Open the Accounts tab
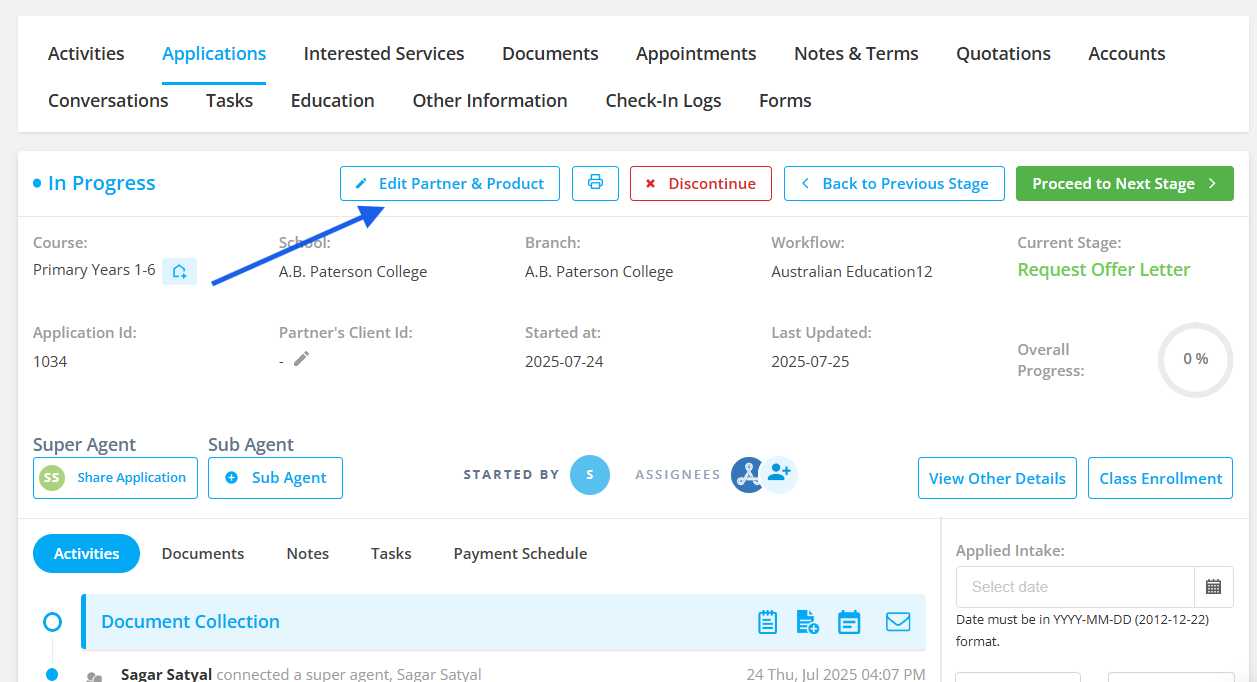1257x682 pixels. [x=1127, y=54]
